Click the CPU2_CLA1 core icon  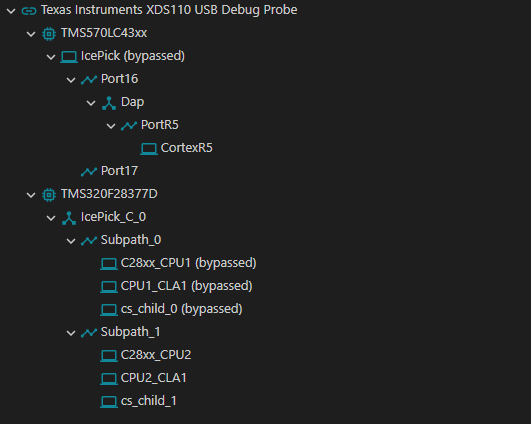click(109, 379)
